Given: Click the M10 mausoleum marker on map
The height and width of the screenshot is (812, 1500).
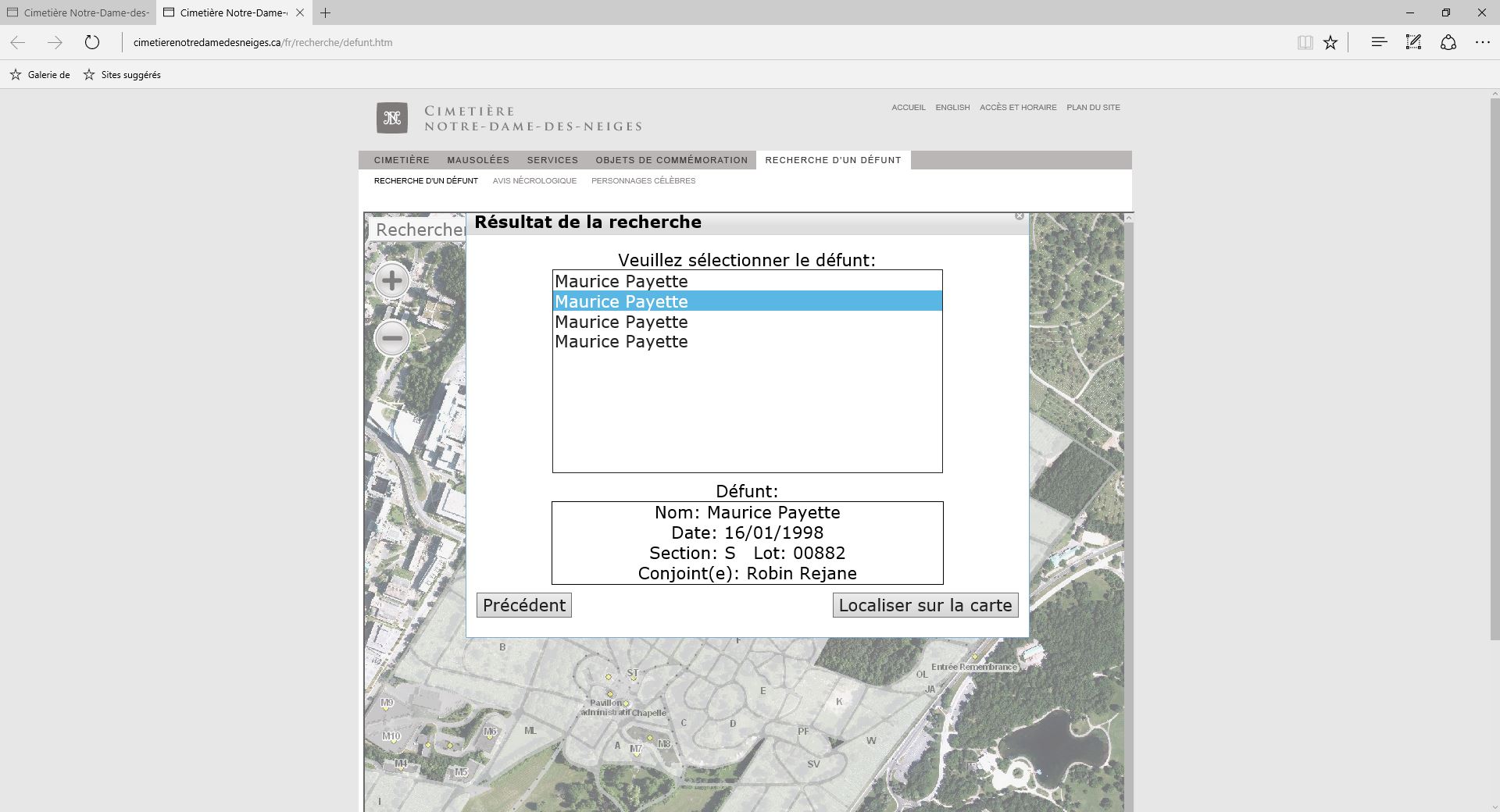Looking at the screenshot, I should pyautogui.click(x=391, y=736).
